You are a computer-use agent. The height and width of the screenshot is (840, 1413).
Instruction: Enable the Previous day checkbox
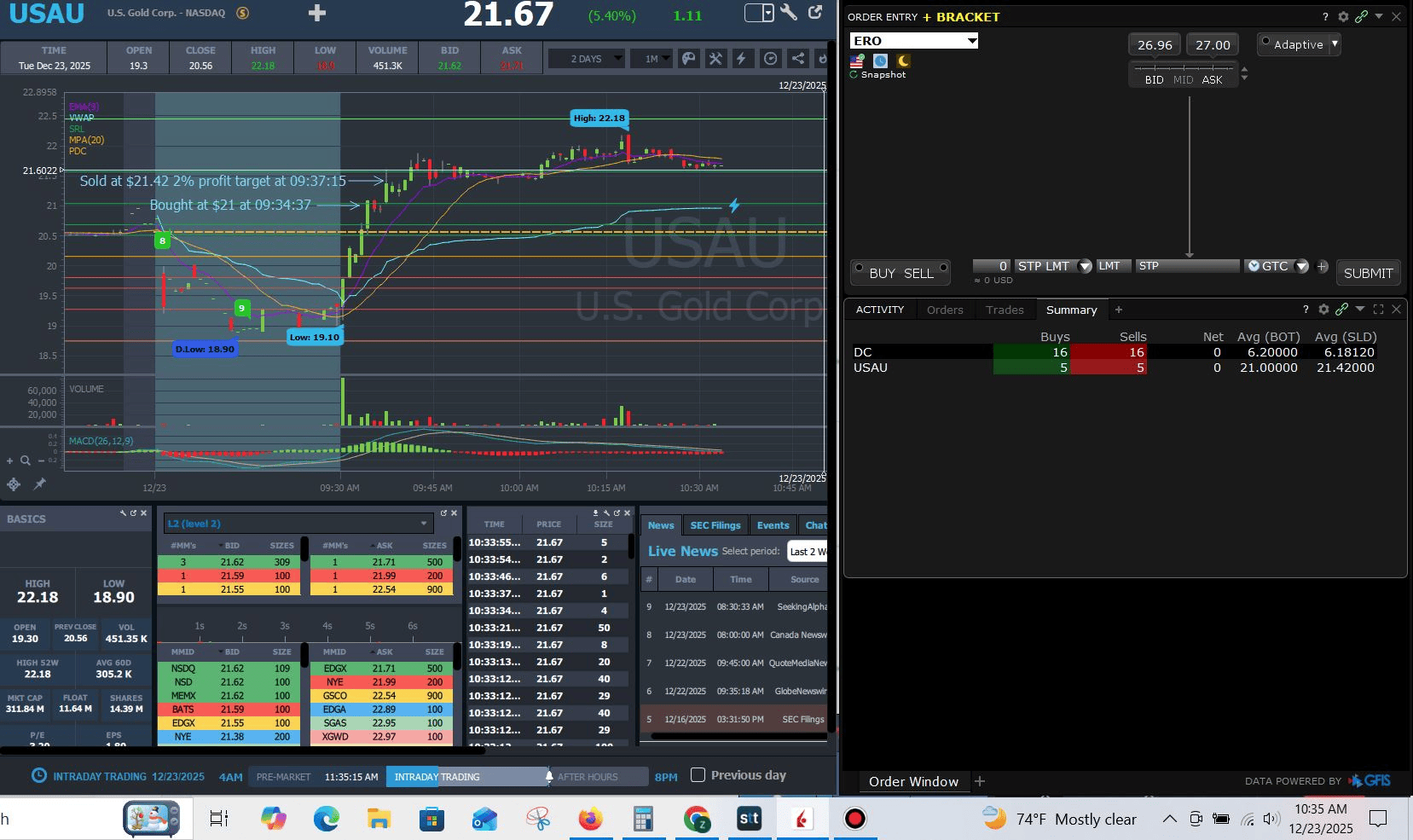(698, 775)
